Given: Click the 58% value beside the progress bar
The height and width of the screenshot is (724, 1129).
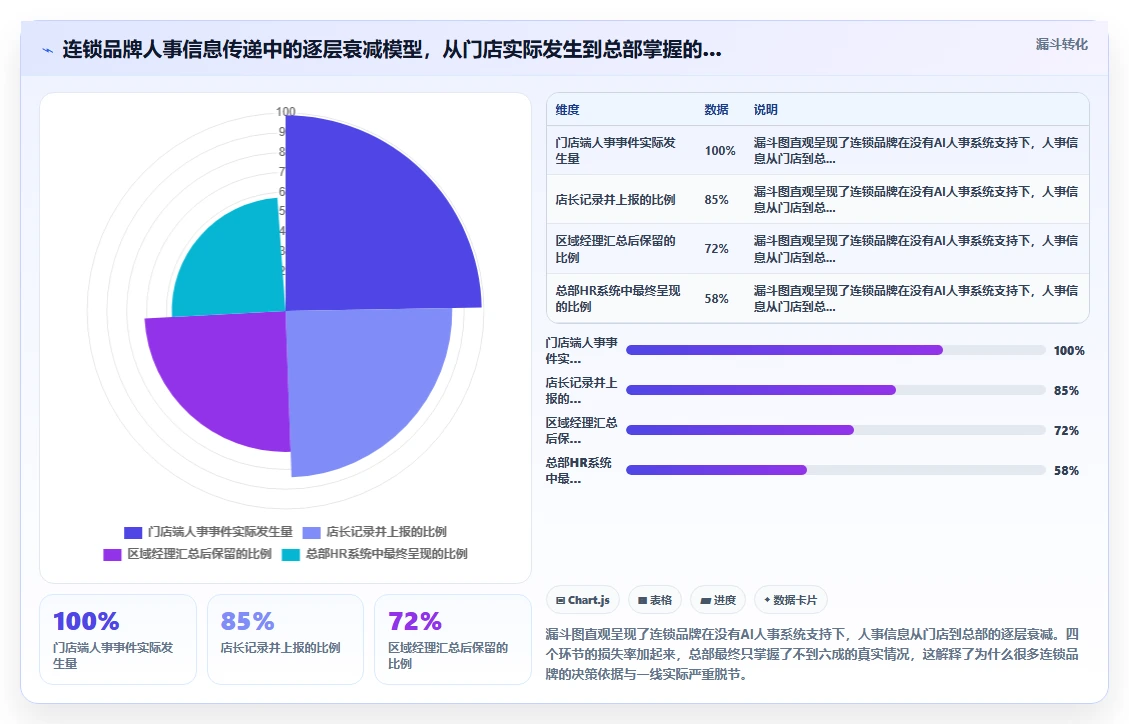Looking at the screenshot, I should point(1066,471).
